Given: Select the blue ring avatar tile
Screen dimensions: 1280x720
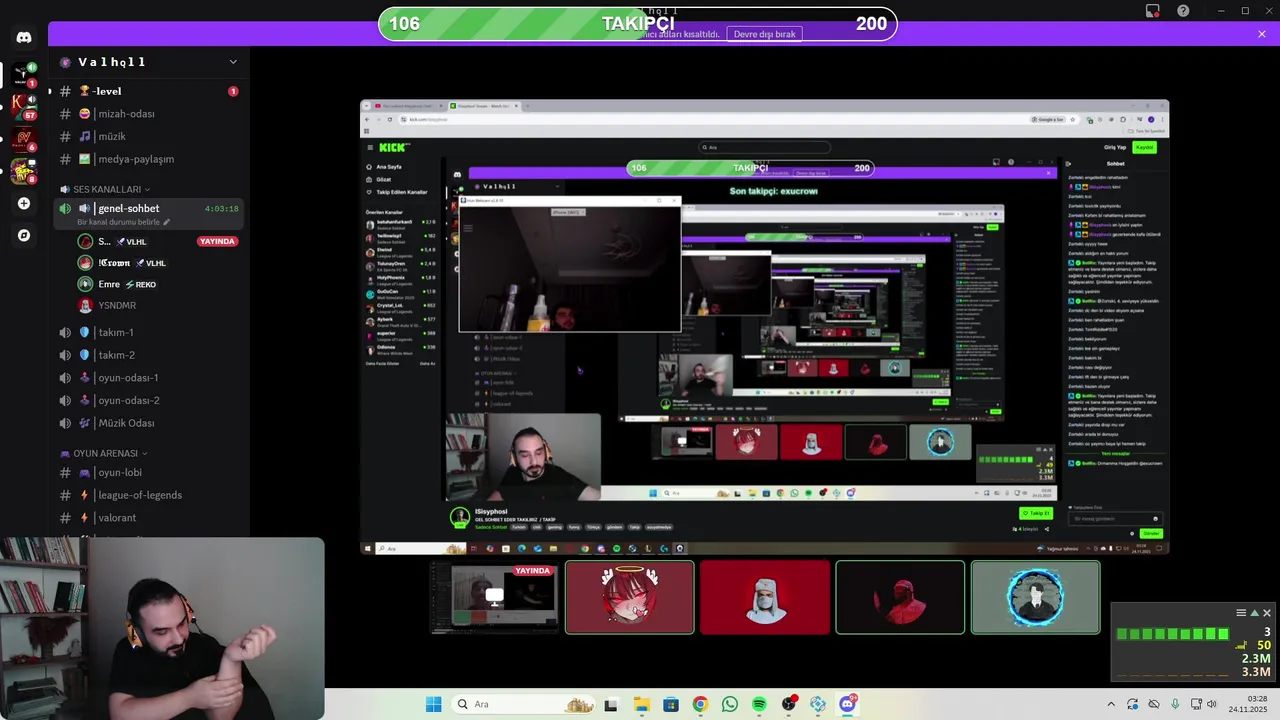Looking at the screenshot, I should coord(1036,597).
